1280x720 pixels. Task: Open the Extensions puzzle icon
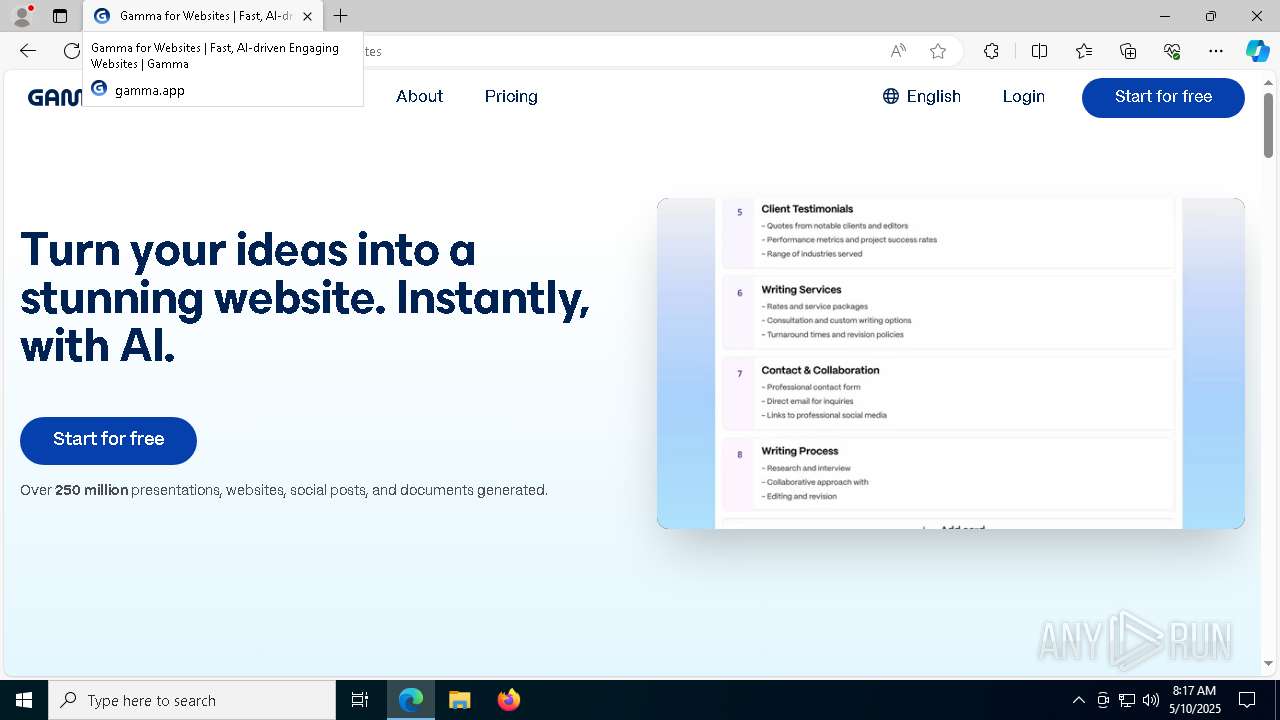tap(991, 51)
